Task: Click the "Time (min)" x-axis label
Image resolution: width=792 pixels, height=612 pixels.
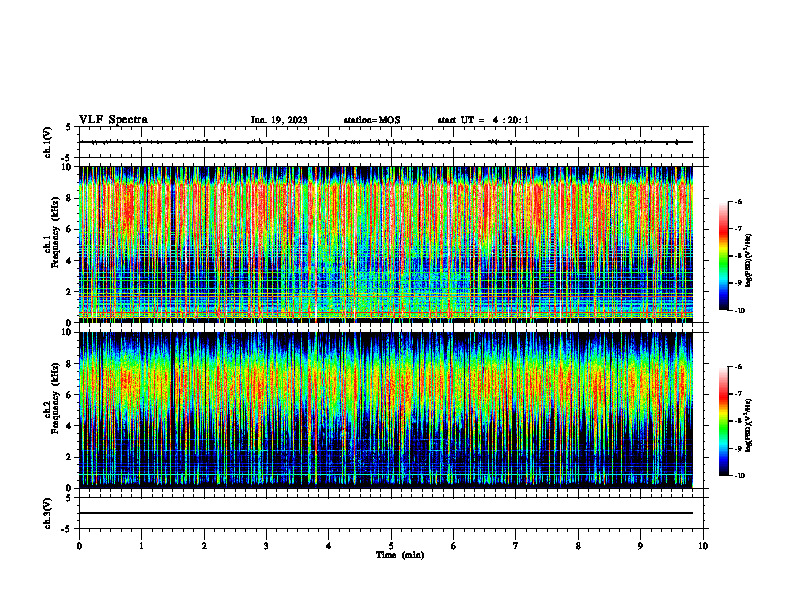Action: pos(400,555)
